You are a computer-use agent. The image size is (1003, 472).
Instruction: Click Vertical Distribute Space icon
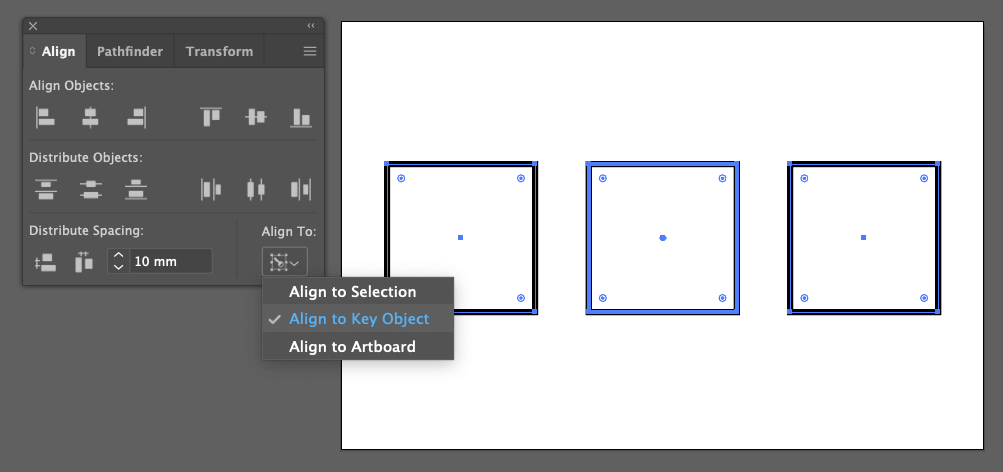(45, 262)
